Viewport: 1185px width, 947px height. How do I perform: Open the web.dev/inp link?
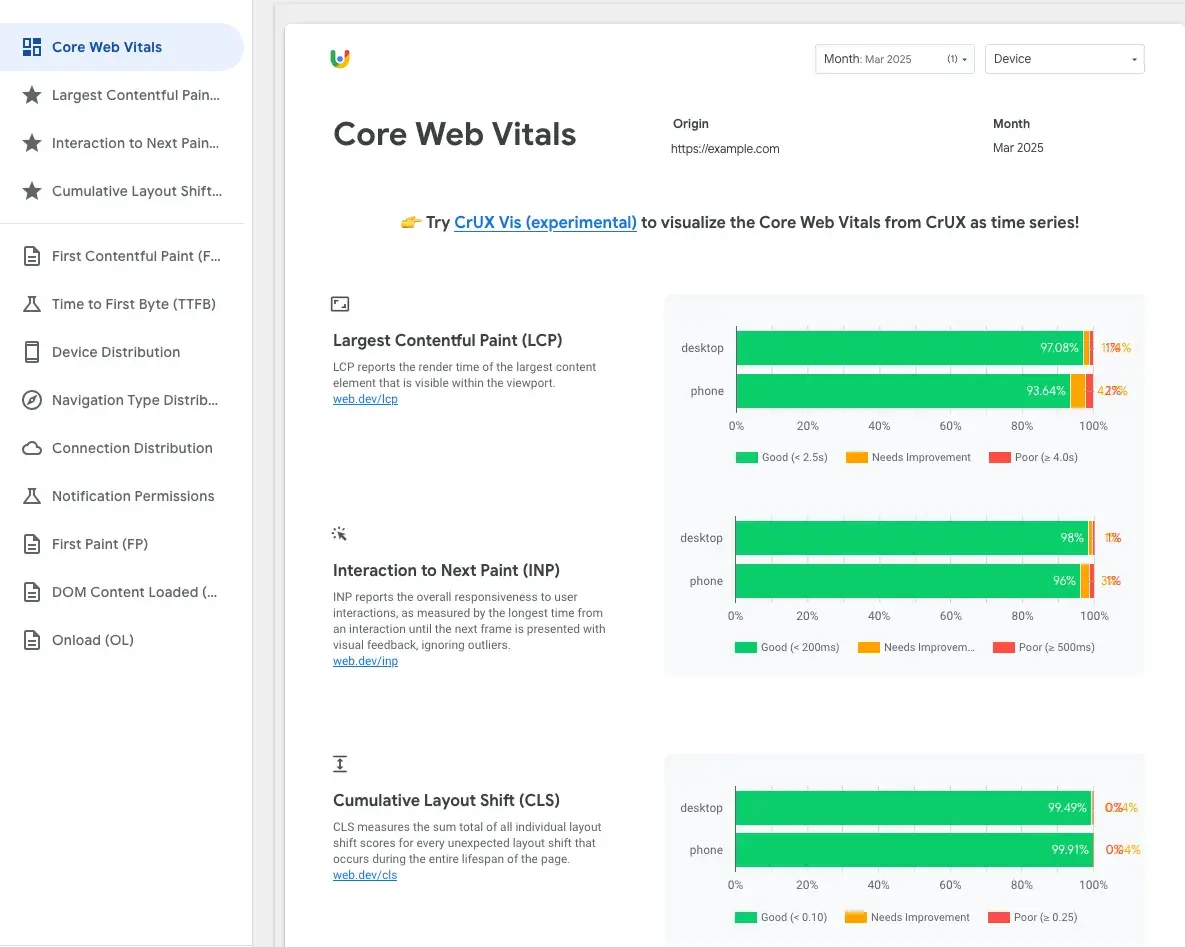(x=365, y=661)
